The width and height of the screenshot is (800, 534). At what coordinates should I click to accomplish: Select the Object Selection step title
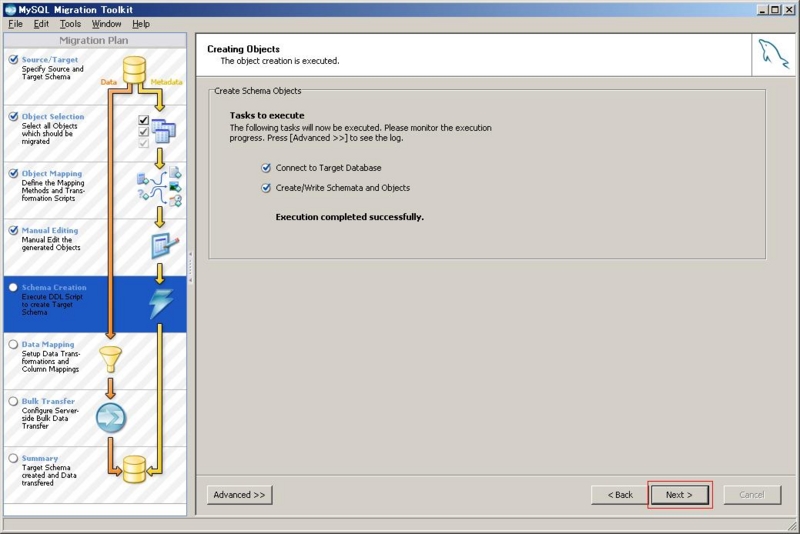[x=53, y=117]
